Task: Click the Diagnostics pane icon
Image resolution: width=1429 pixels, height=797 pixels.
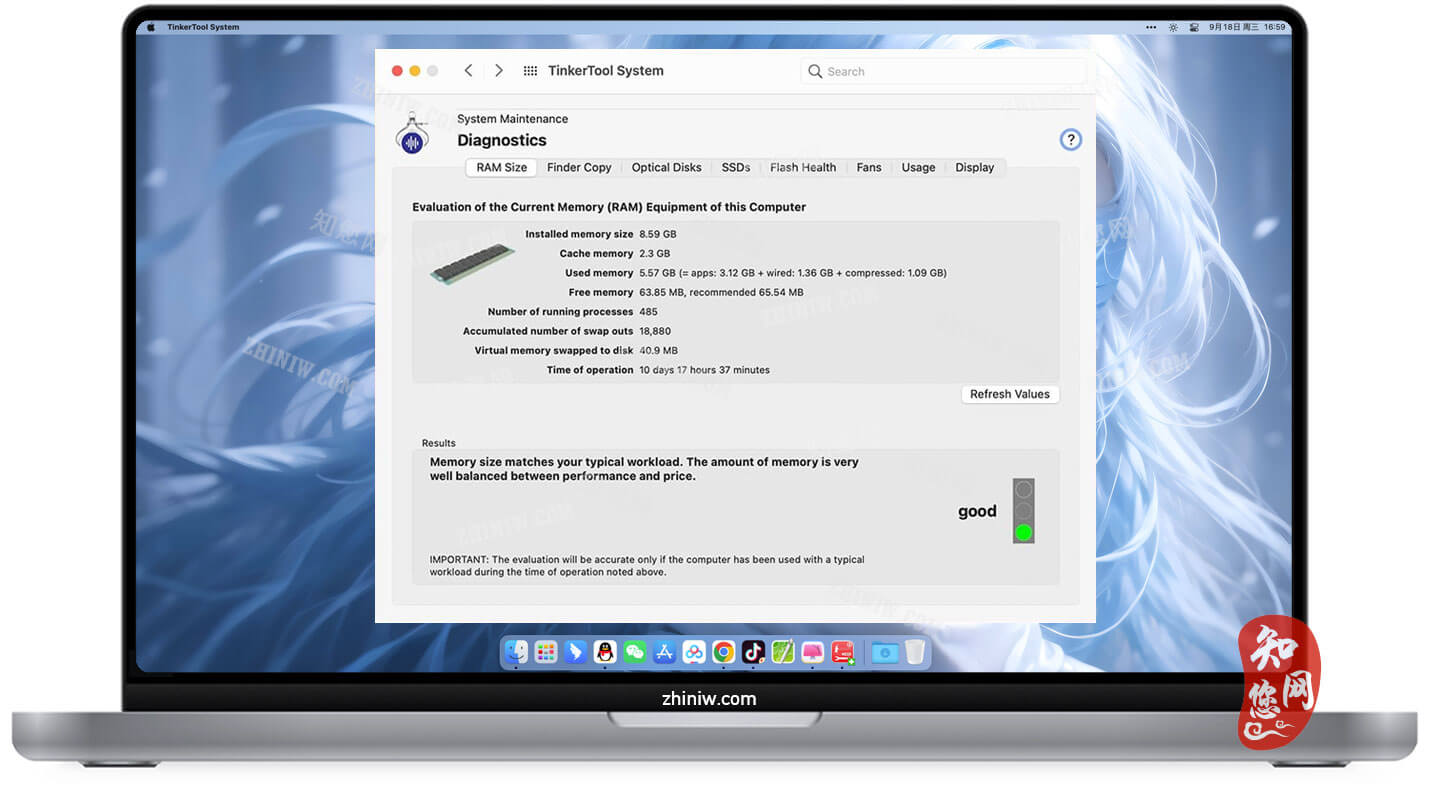Action: pos(412,133)
